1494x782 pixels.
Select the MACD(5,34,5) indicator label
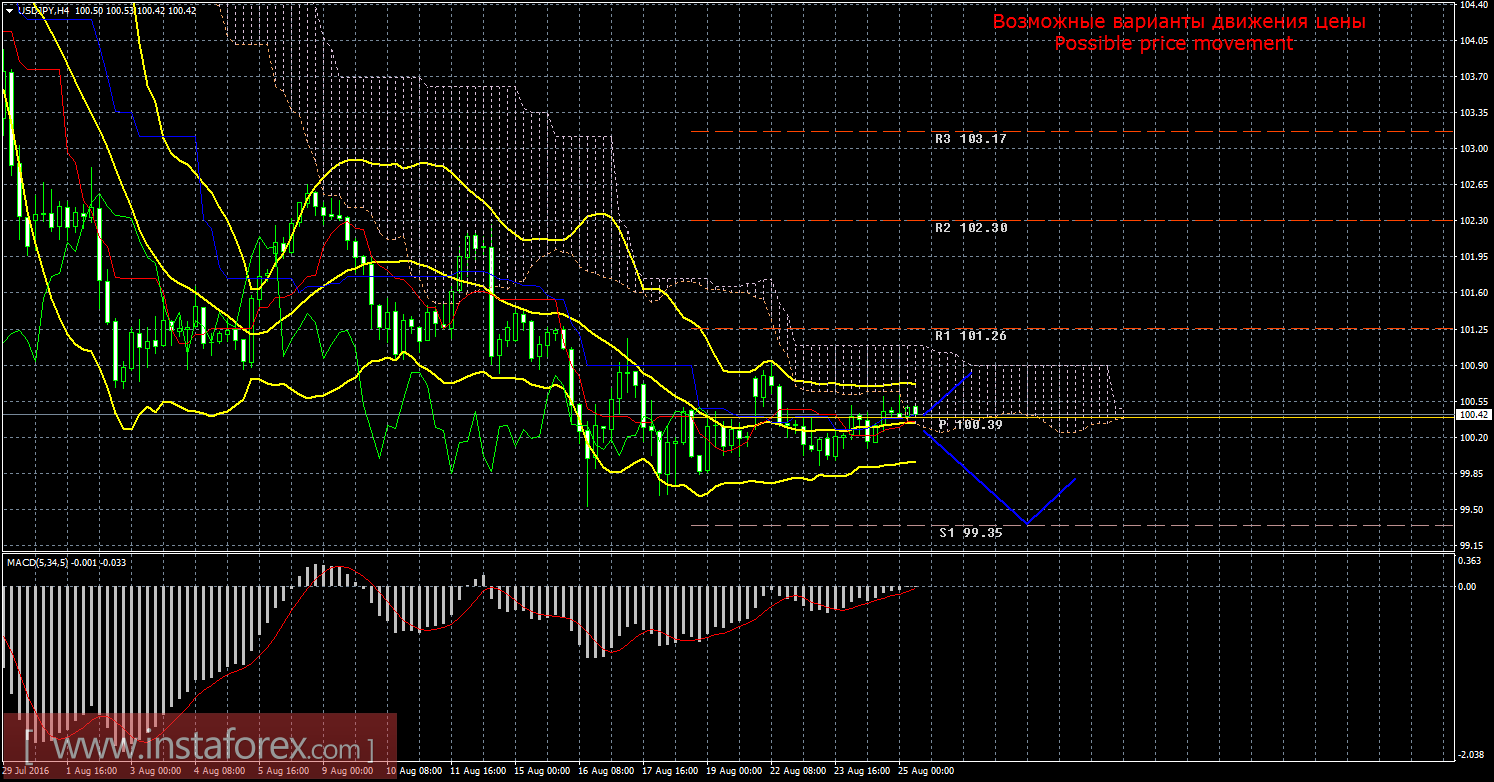point(37,563)
